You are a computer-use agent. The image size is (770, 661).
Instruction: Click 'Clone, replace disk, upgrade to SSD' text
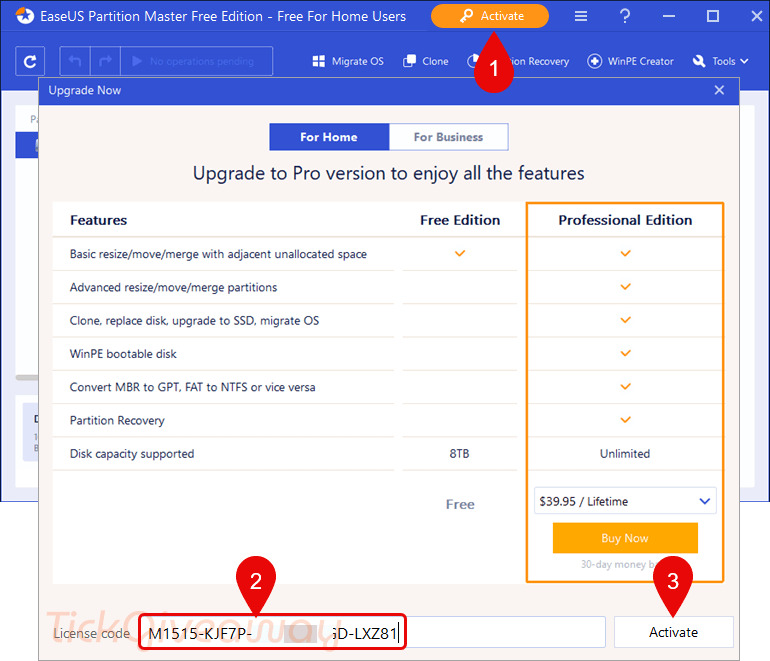coord(194,321)
